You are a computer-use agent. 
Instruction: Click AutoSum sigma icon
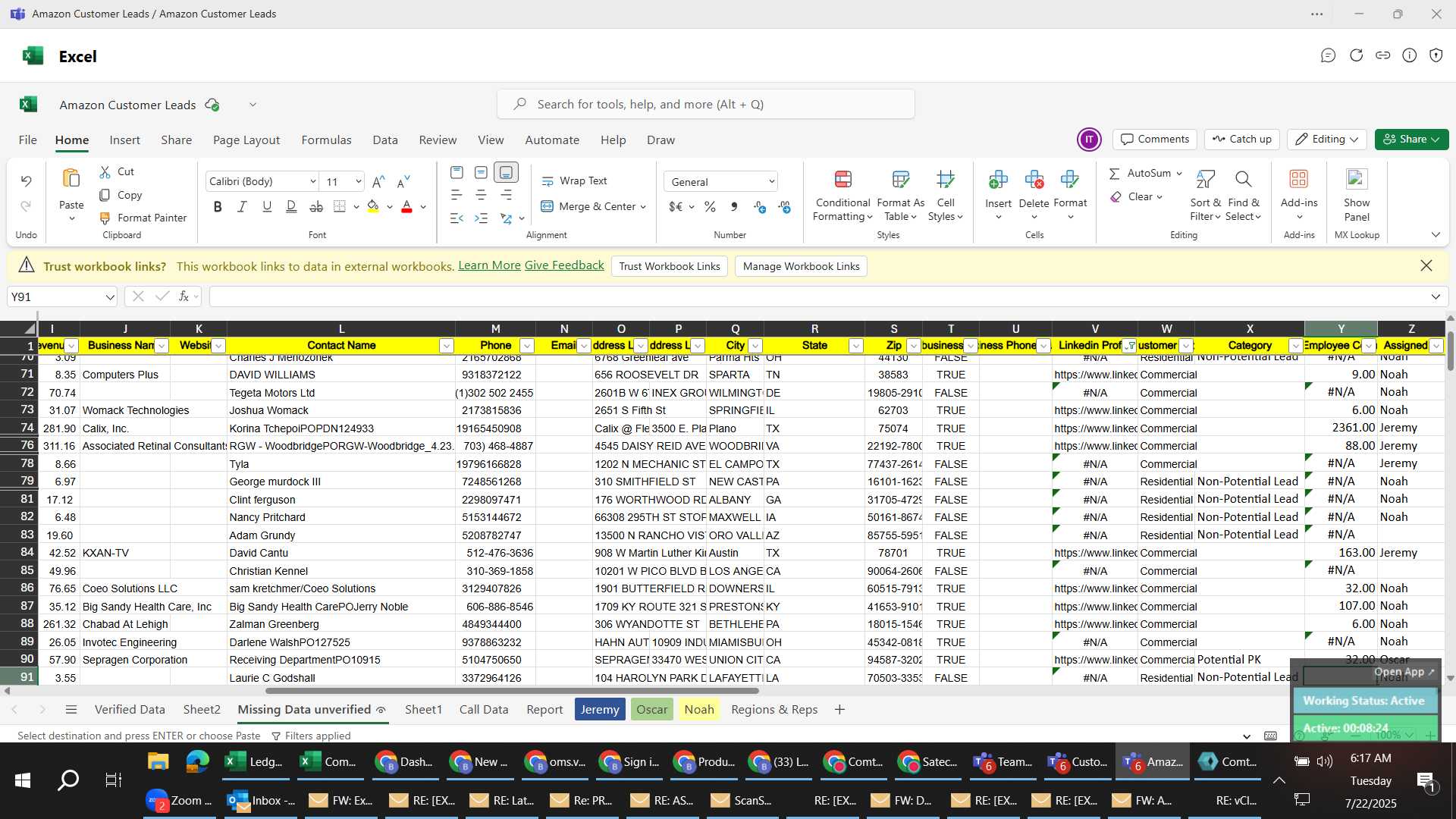click(x=1115, y=174)
